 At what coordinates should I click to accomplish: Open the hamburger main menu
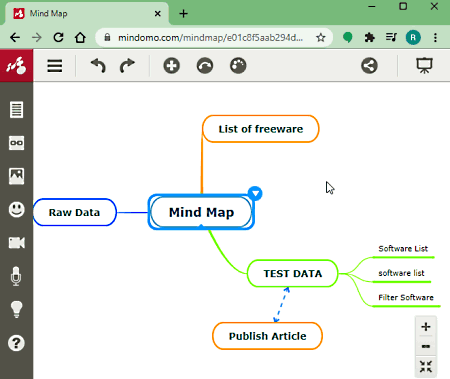coord(55,66)
